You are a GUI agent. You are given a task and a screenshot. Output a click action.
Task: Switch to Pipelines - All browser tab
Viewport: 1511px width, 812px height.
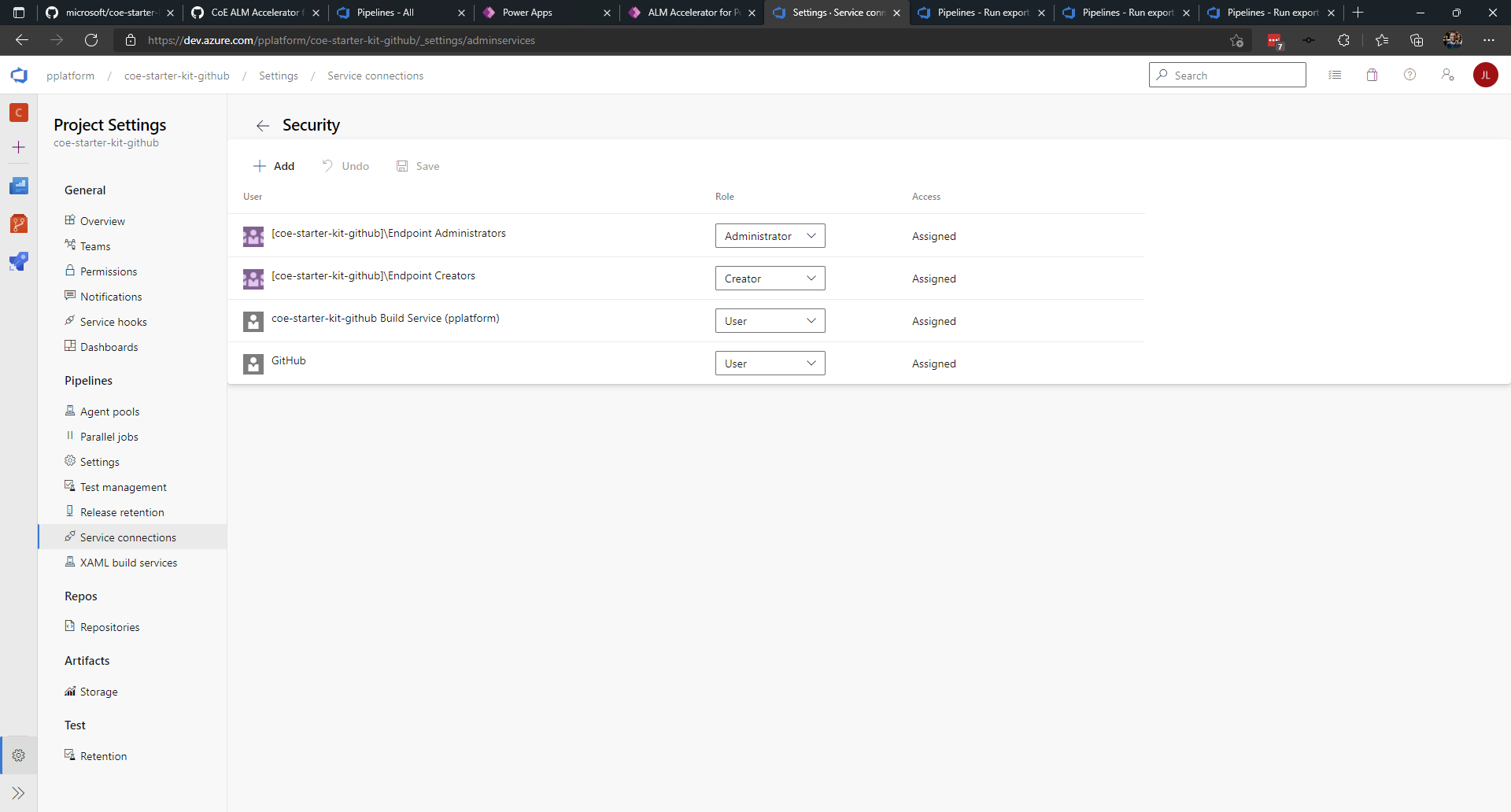(400, 13)
